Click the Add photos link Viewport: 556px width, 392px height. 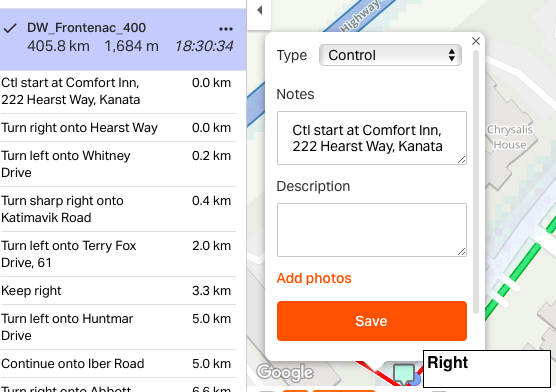314,278
